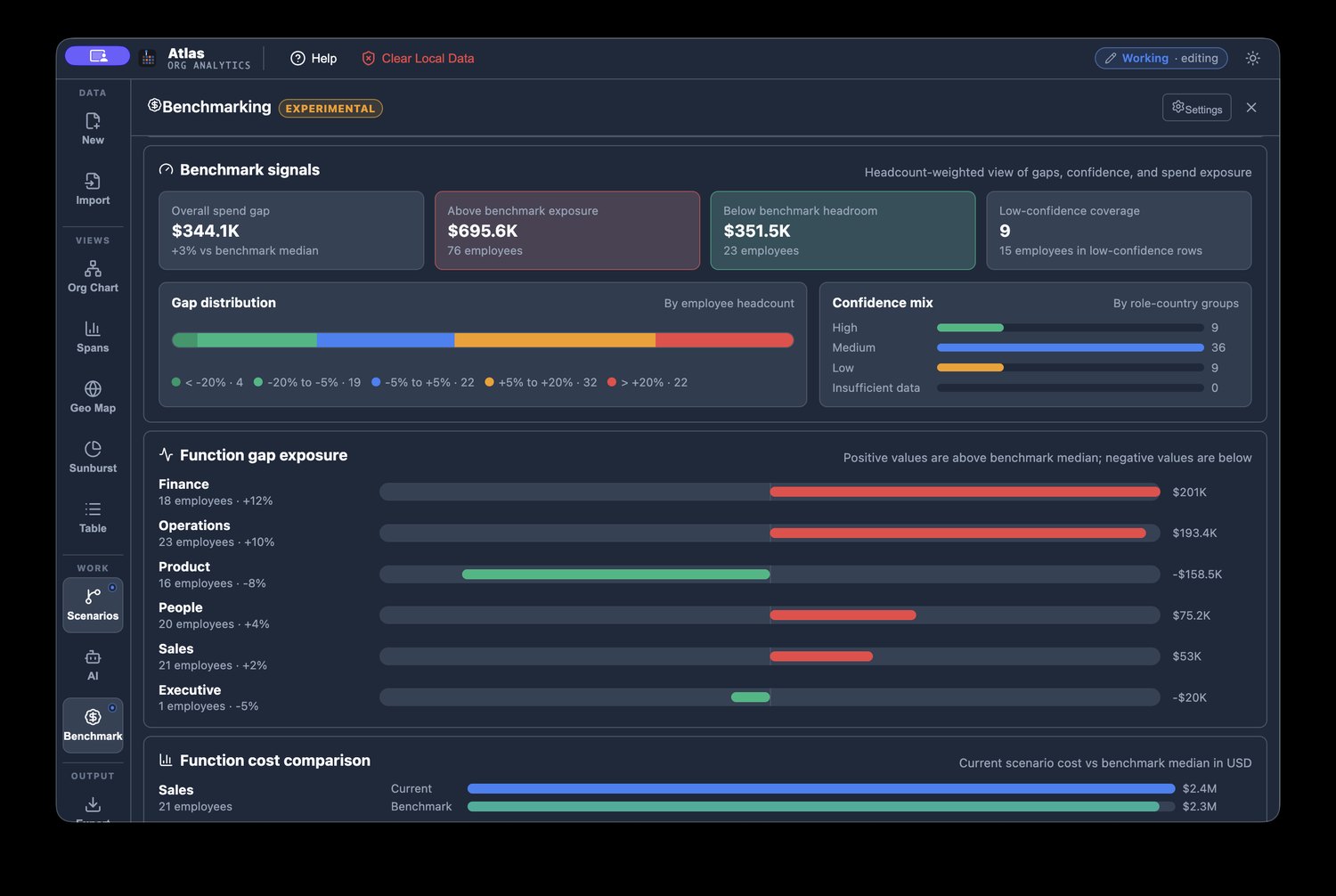Select the Above benchmark exposure card
Screen dimensions: 1336x896
coord(567,231)
